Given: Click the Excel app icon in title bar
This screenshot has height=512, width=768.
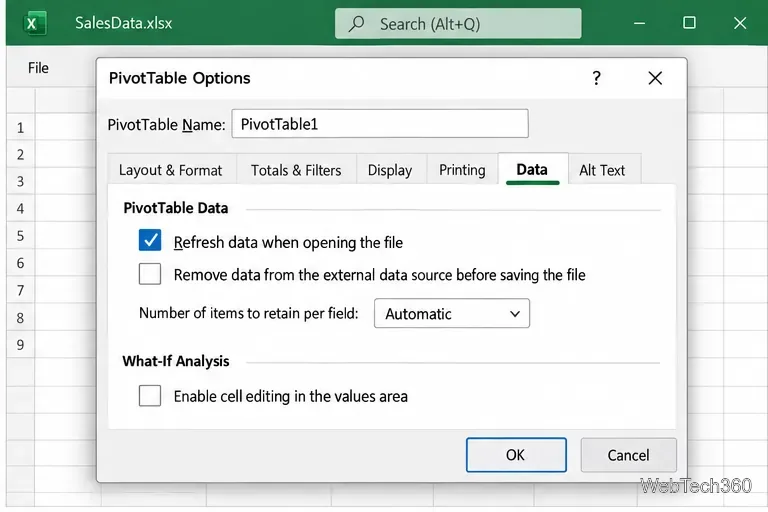Looking at the screenshot, I should coord(34,23).
